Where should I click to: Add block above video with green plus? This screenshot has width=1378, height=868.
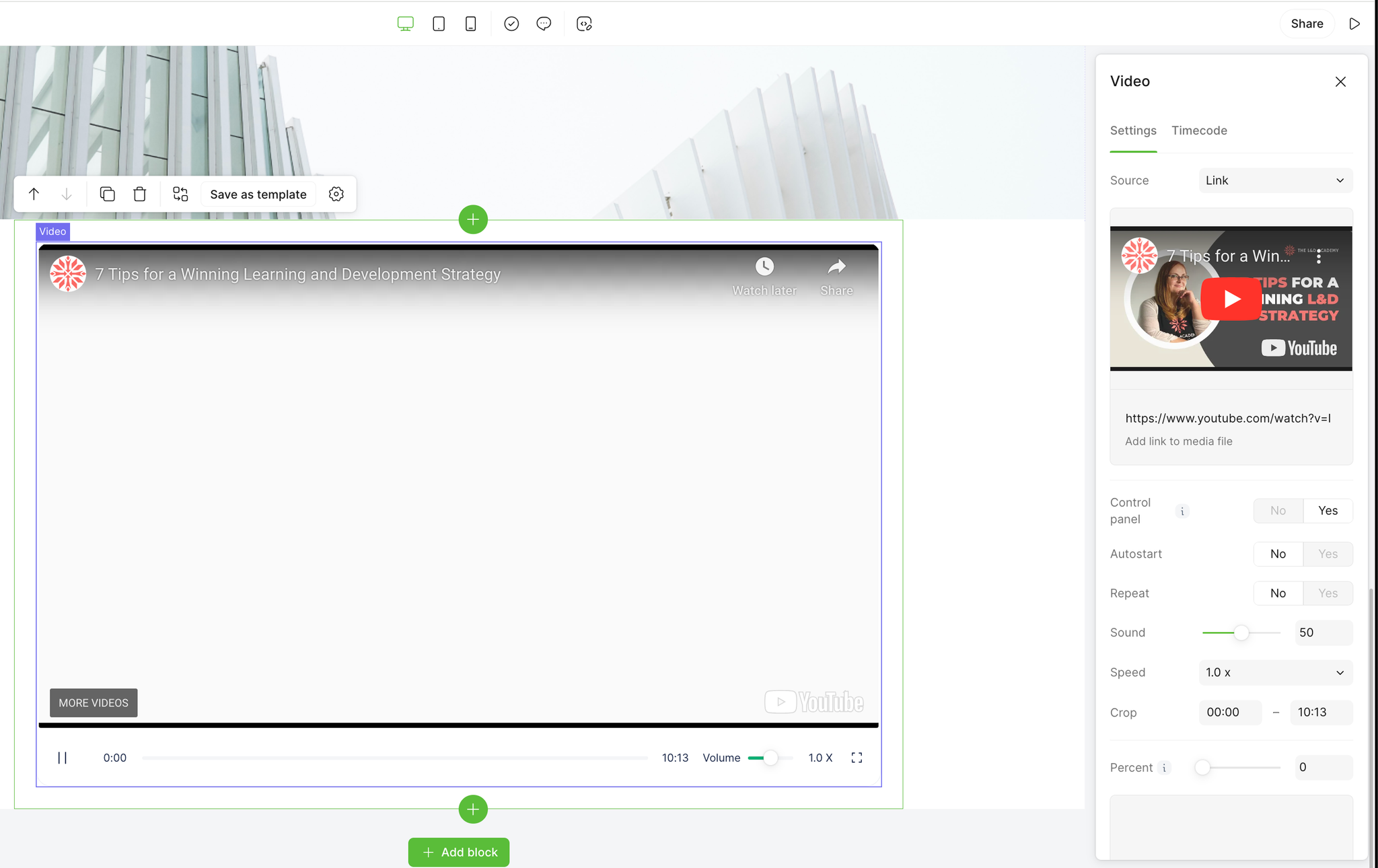pyautogui.click(x=473, y=219)
